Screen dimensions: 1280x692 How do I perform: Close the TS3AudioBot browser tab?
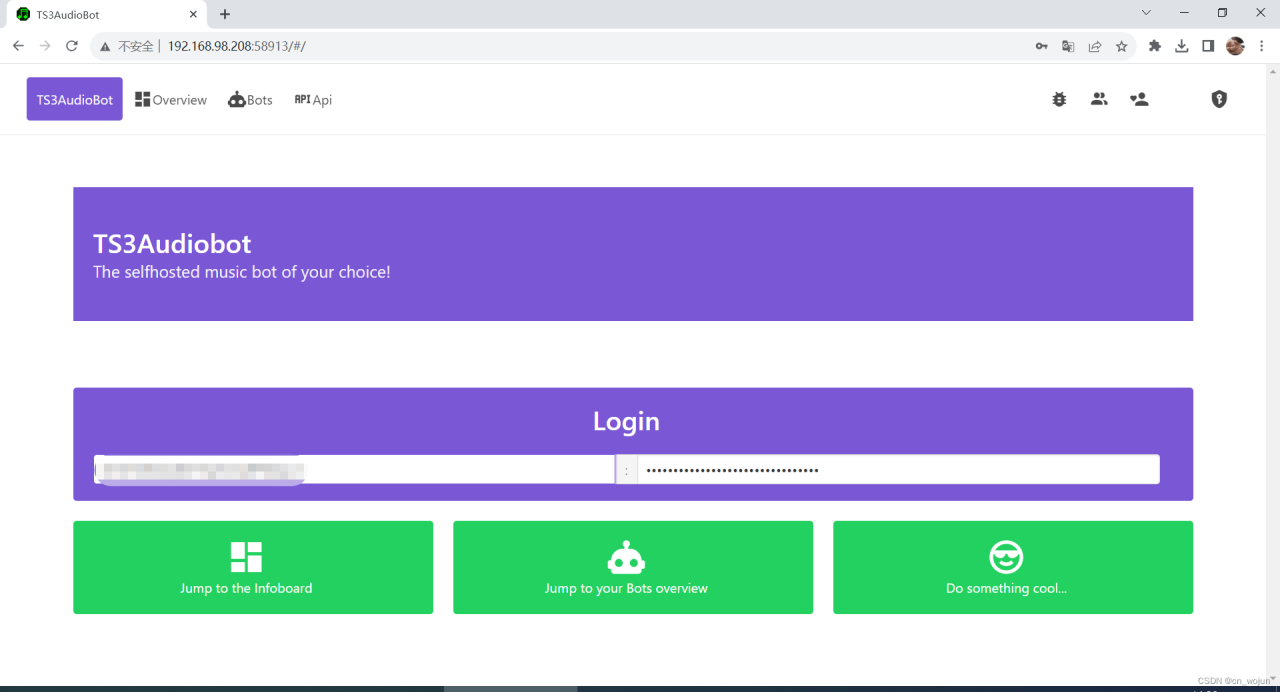(x=193, y=15)
